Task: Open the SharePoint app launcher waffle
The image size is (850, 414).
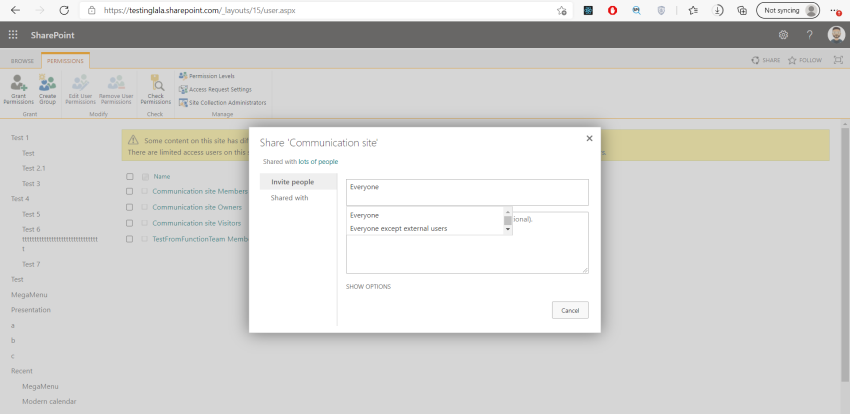Action: pos(13,35)
